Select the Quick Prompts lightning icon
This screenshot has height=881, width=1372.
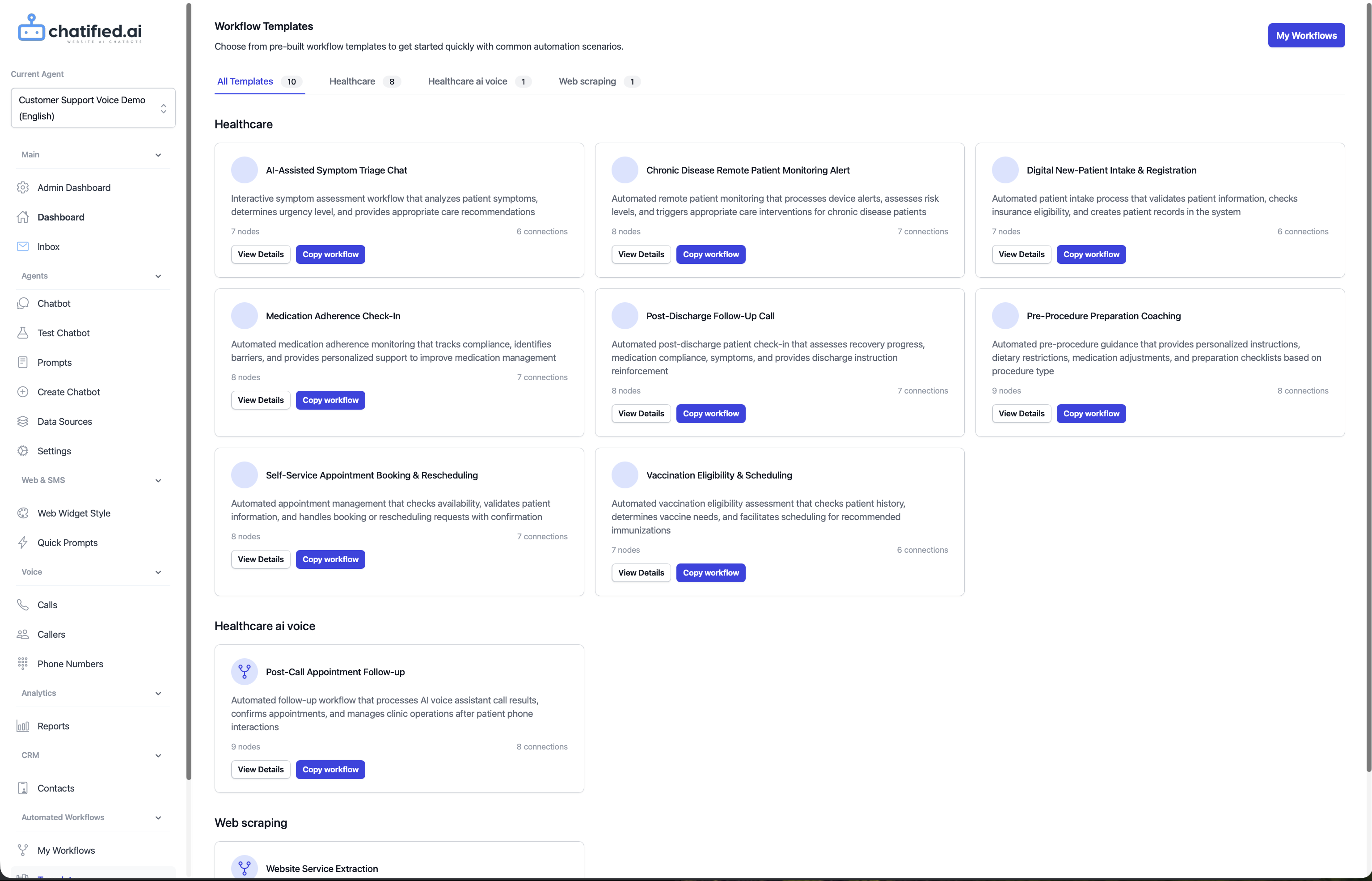[23, 543]
